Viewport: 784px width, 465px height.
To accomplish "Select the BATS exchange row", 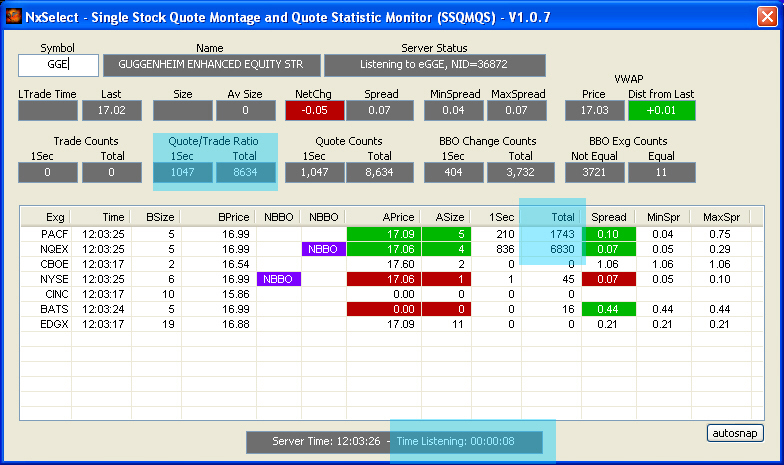I will coord(392,309).
